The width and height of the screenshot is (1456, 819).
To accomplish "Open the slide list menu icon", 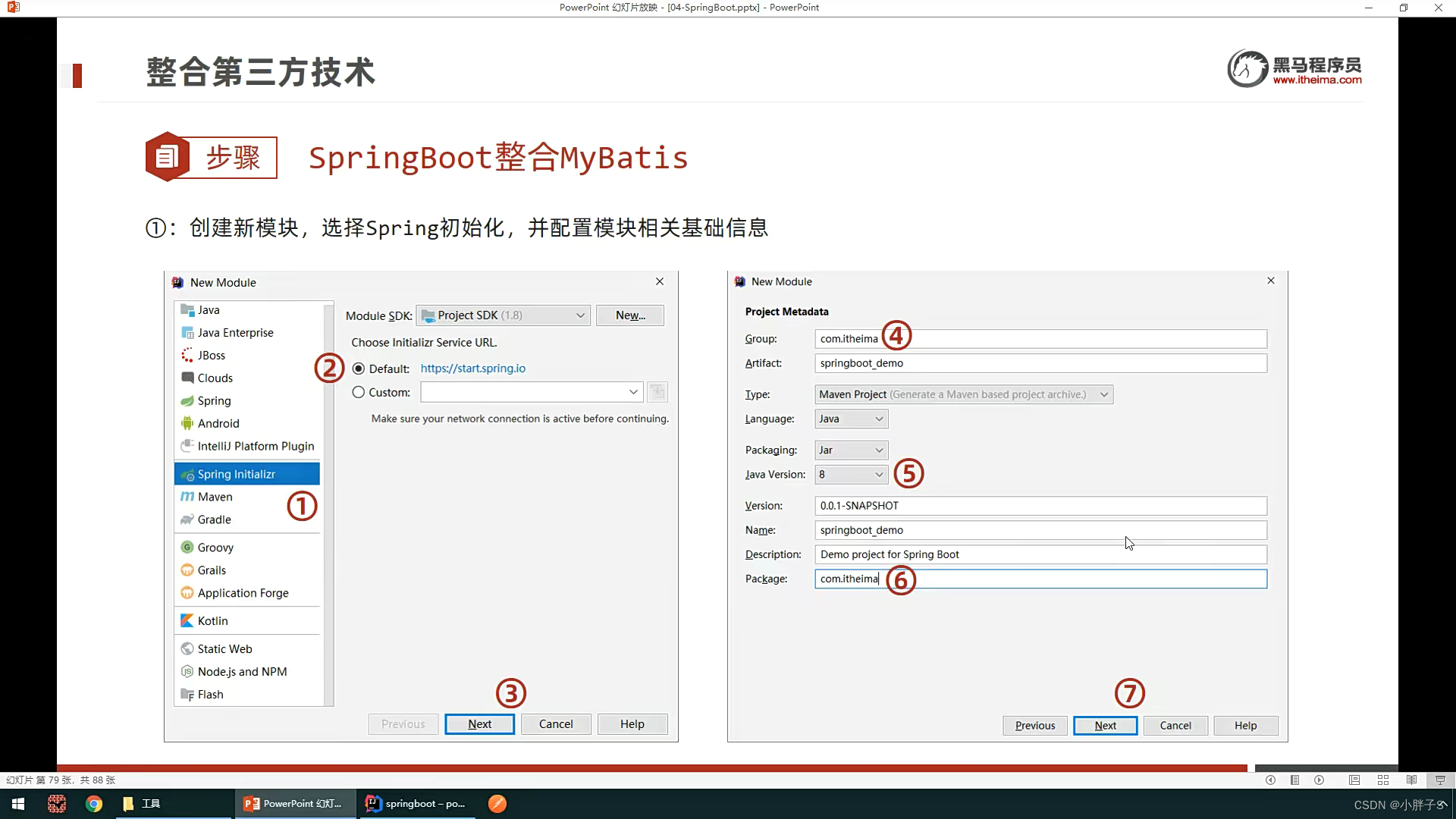I will [1294, 780].
